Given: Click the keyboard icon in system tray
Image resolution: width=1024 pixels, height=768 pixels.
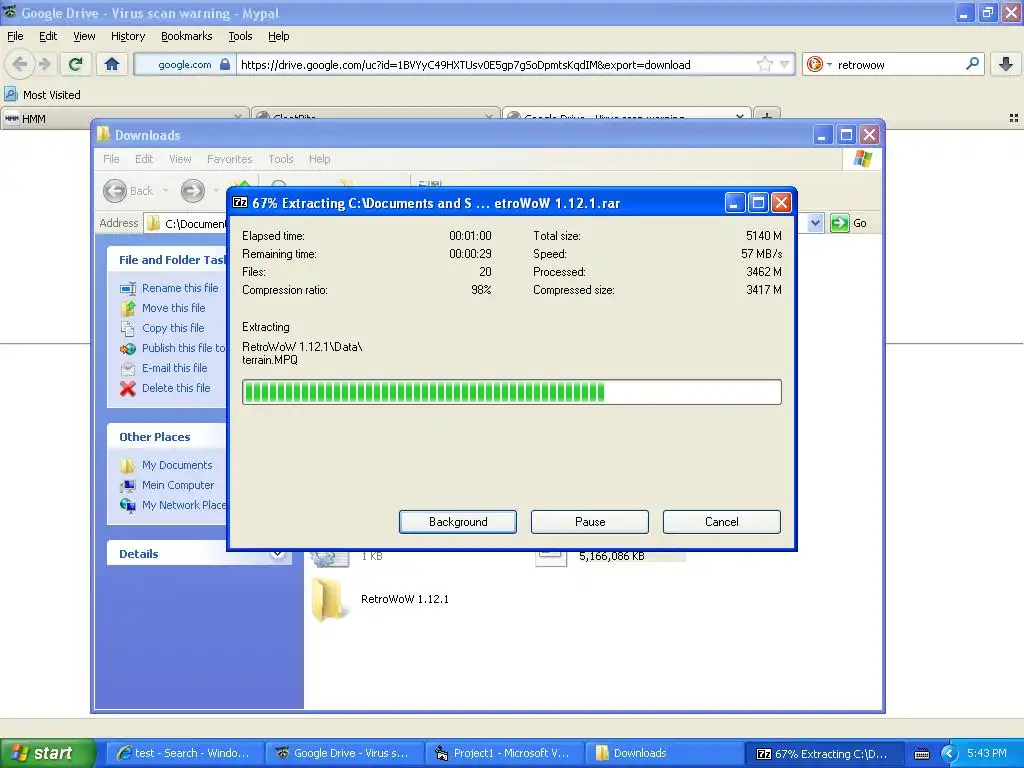Looking at the screenshot, I should click(921, 754).
